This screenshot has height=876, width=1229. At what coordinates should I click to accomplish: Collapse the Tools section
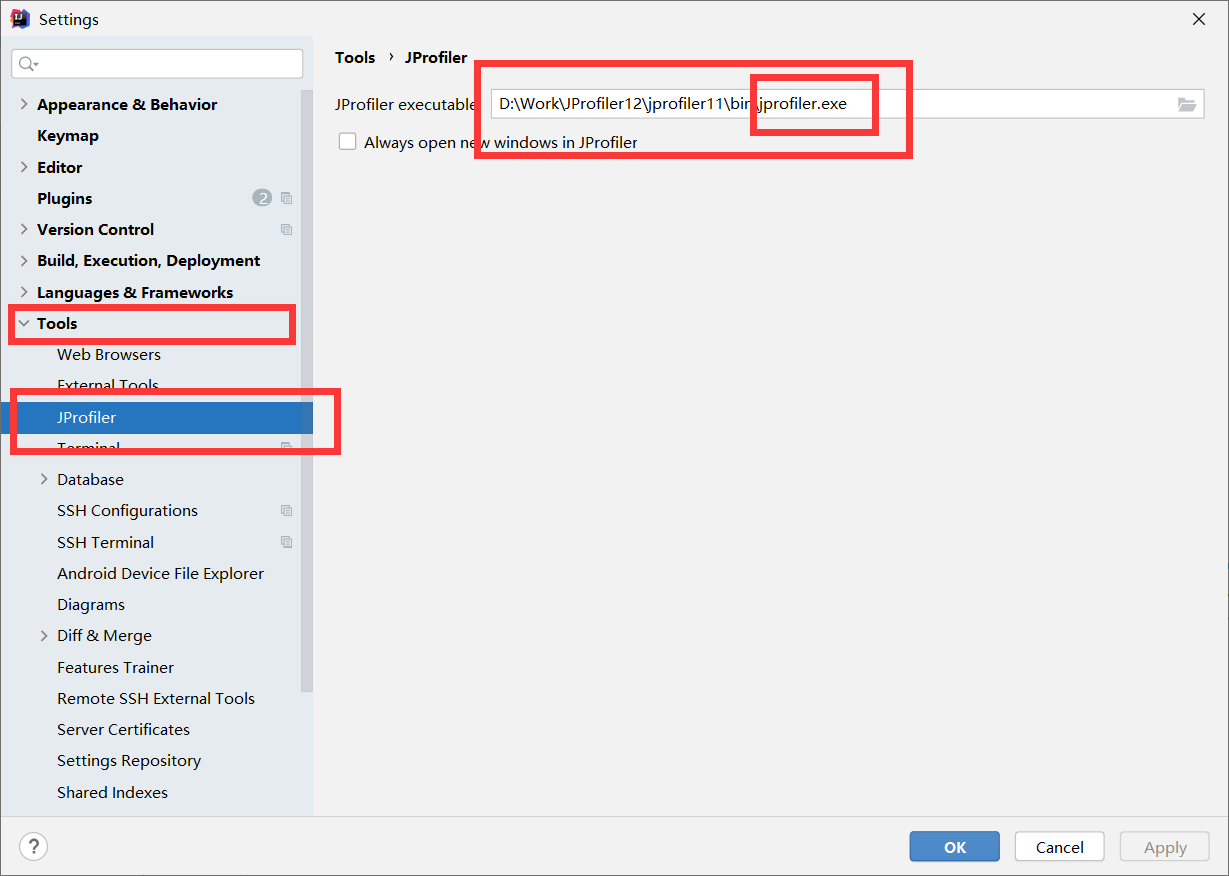(x=24, y=323)
